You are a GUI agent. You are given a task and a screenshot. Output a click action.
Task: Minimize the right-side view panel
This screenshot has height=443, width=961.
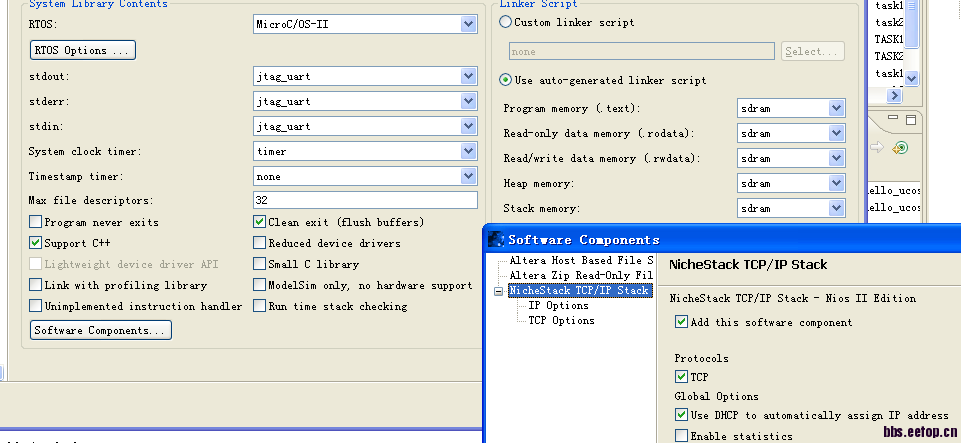click(893, 118)
